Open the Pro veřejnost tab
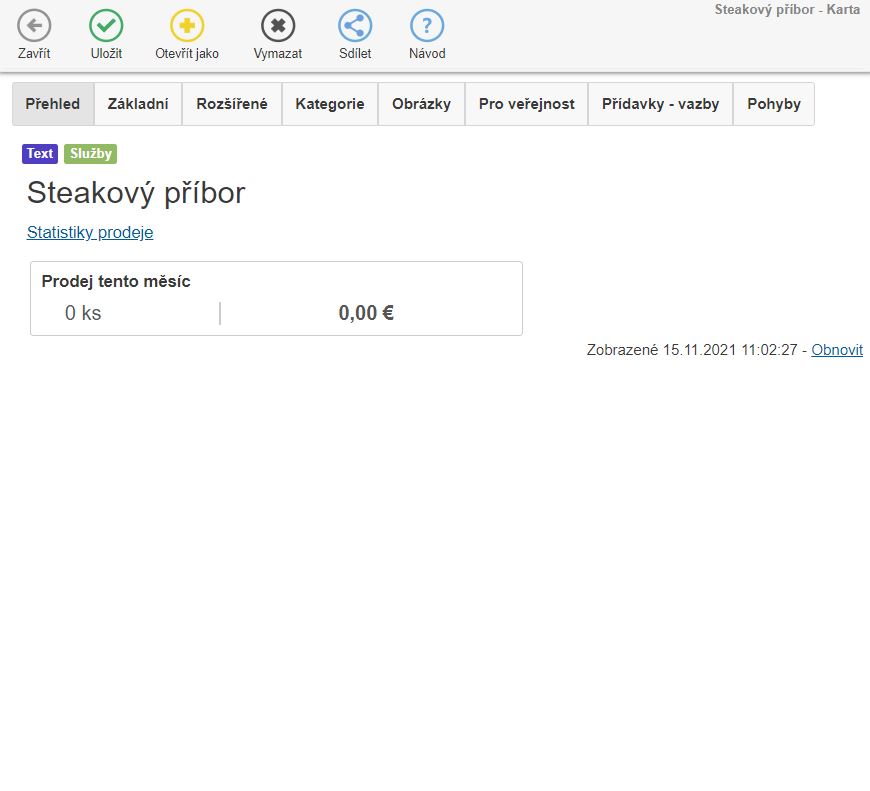870x791 pixels. click(526, 104)
